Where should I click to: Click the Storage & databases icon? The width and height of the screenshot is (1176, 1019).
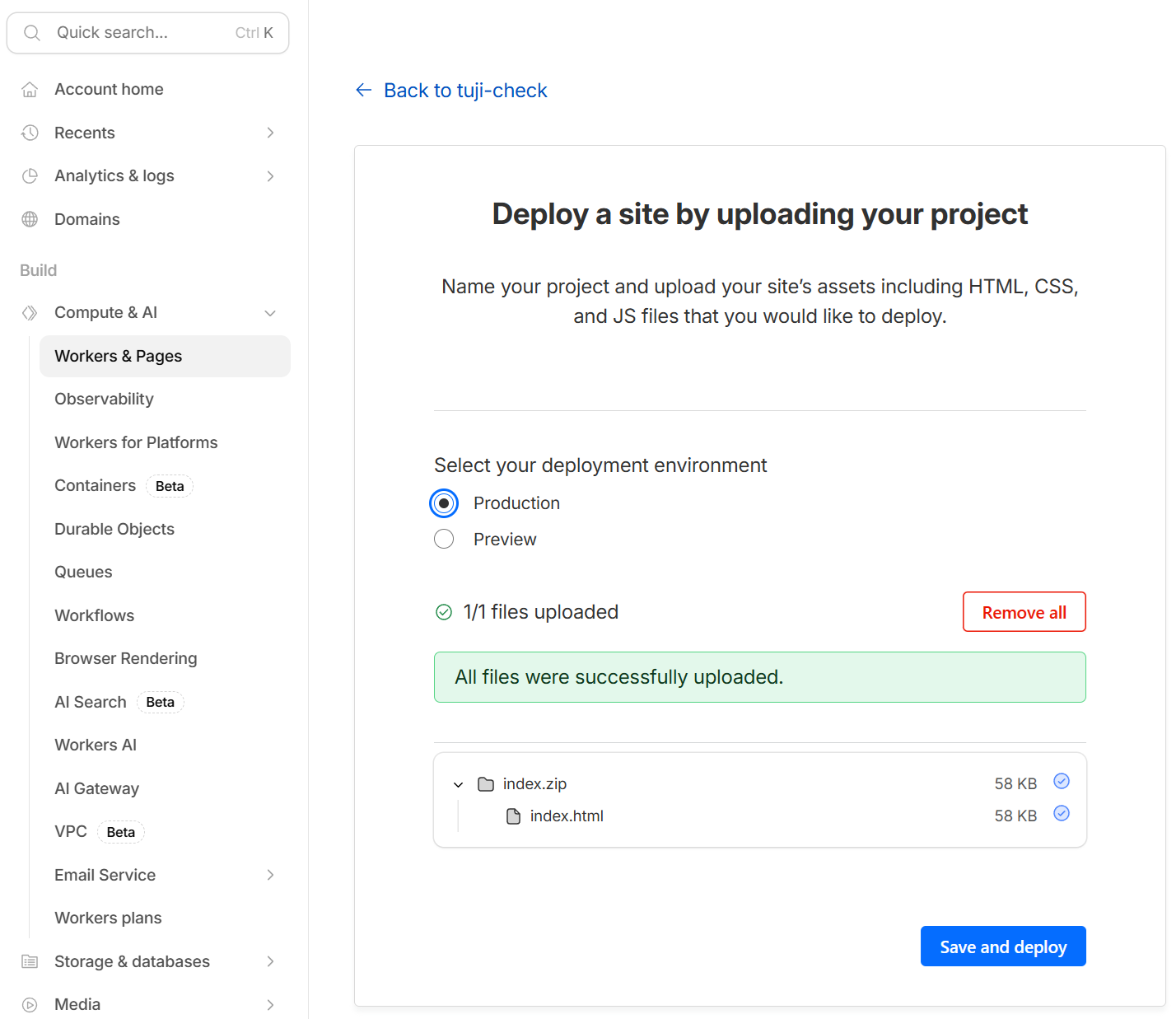click(30, 961)
